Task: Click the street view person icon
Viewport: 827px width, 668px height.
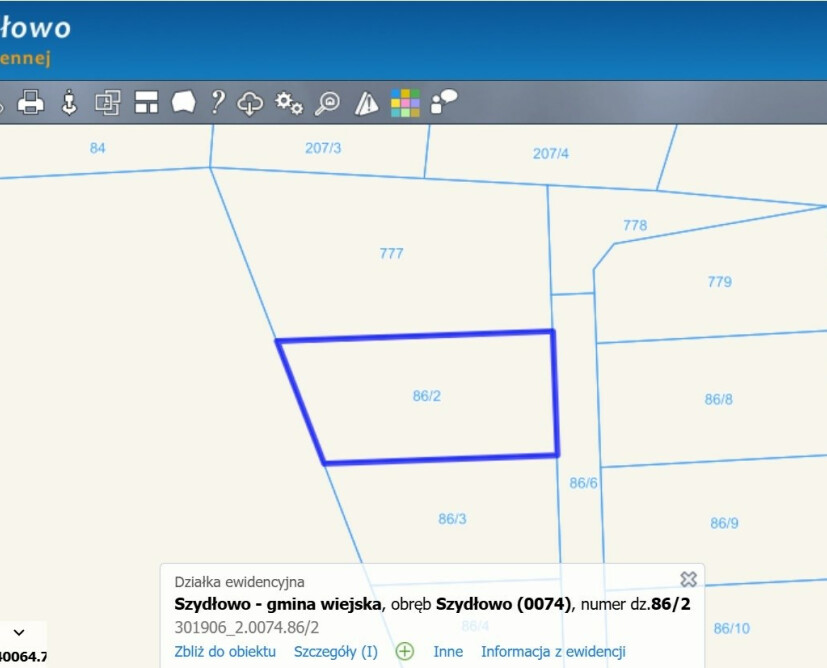Action: point(69,102)
